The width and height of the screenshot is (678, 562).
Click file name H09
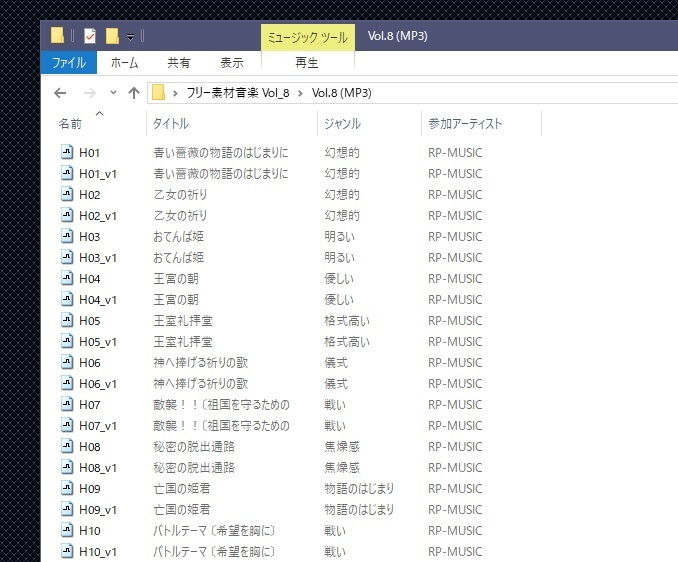pyautogui.click(x=90, y=489)
